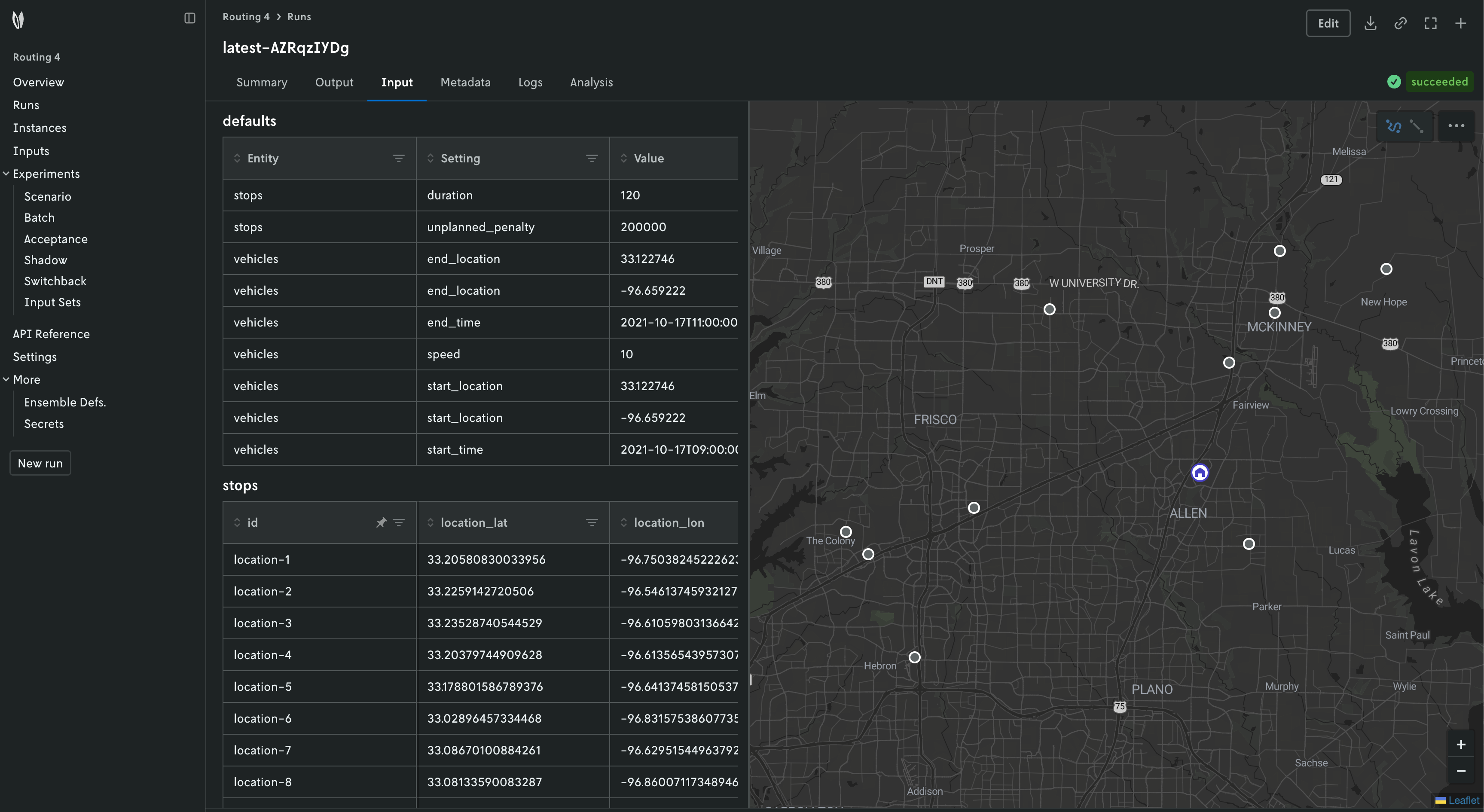
Task: Enter fullscreen view
Action: point(1430,23)
